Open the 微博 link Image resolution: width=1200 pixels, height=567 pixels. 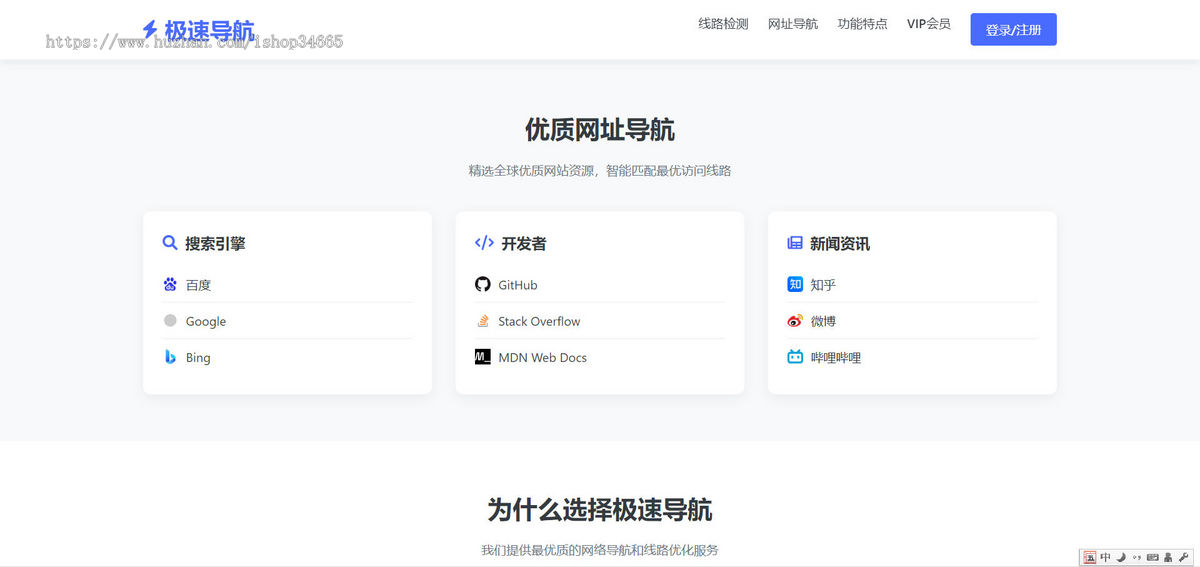(x=823, y=321)
